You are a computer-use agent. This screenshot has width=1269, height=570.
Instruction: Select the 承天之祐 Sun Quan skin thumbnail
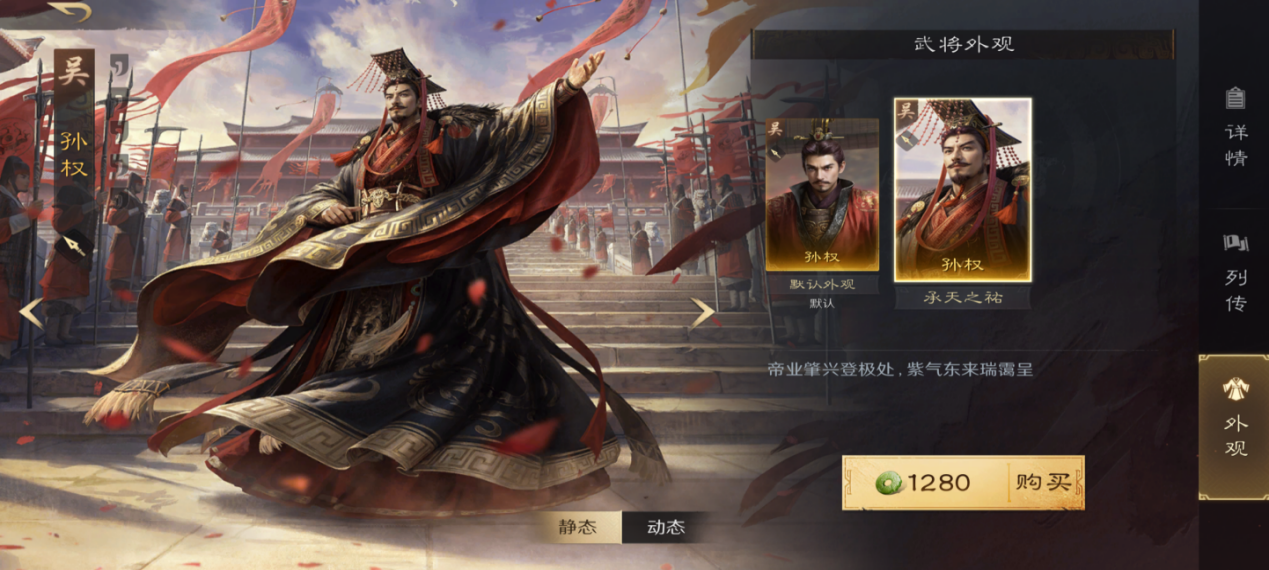(x=963, y=190)
